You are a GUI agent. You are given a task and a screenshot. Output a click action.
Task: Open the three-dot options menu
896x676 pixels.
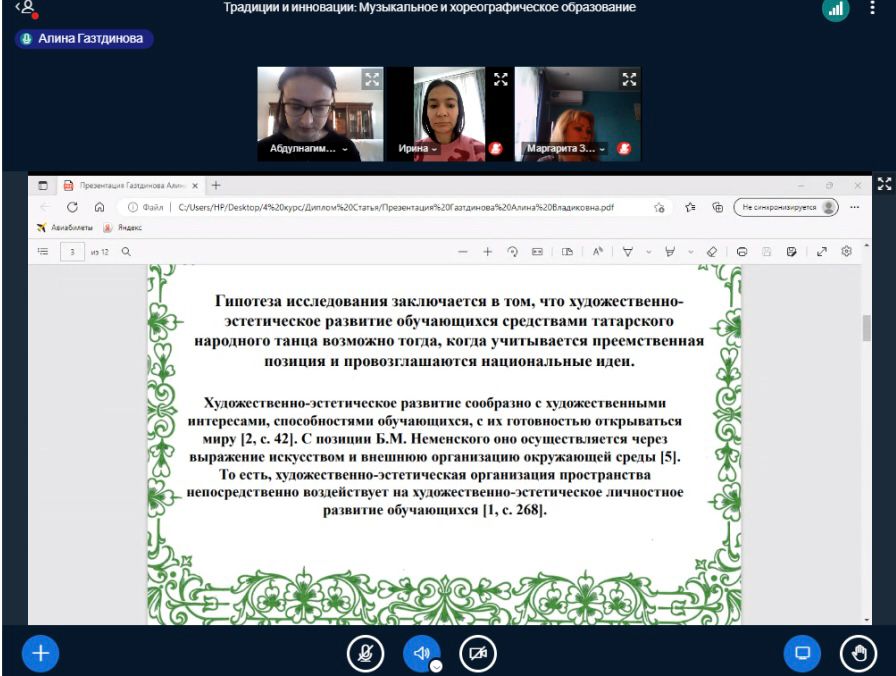tap(872, 8)
